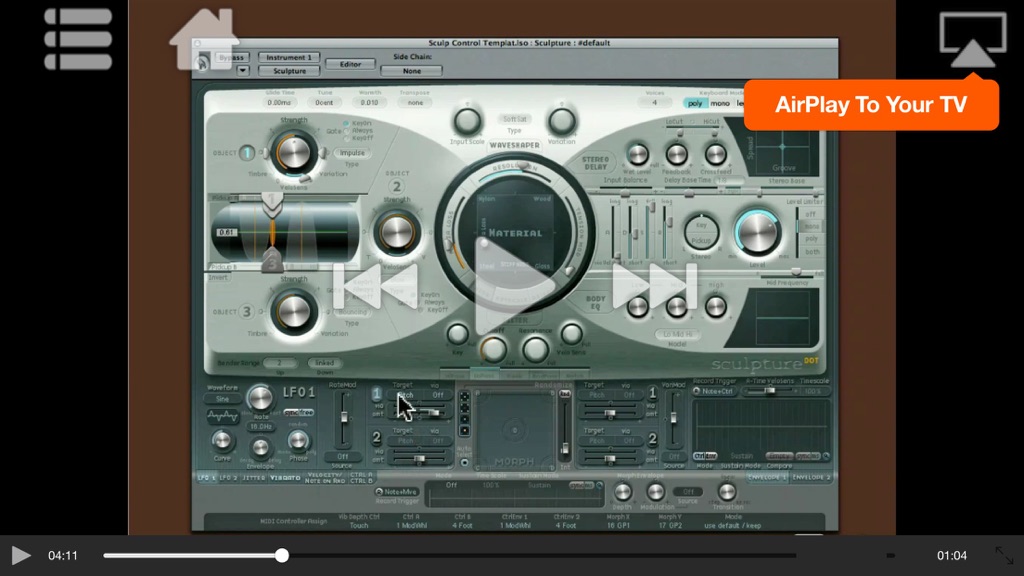Click the 01:04 remaining time label
This screenshot has height=576, width=1024.
[x=952, y=555]
